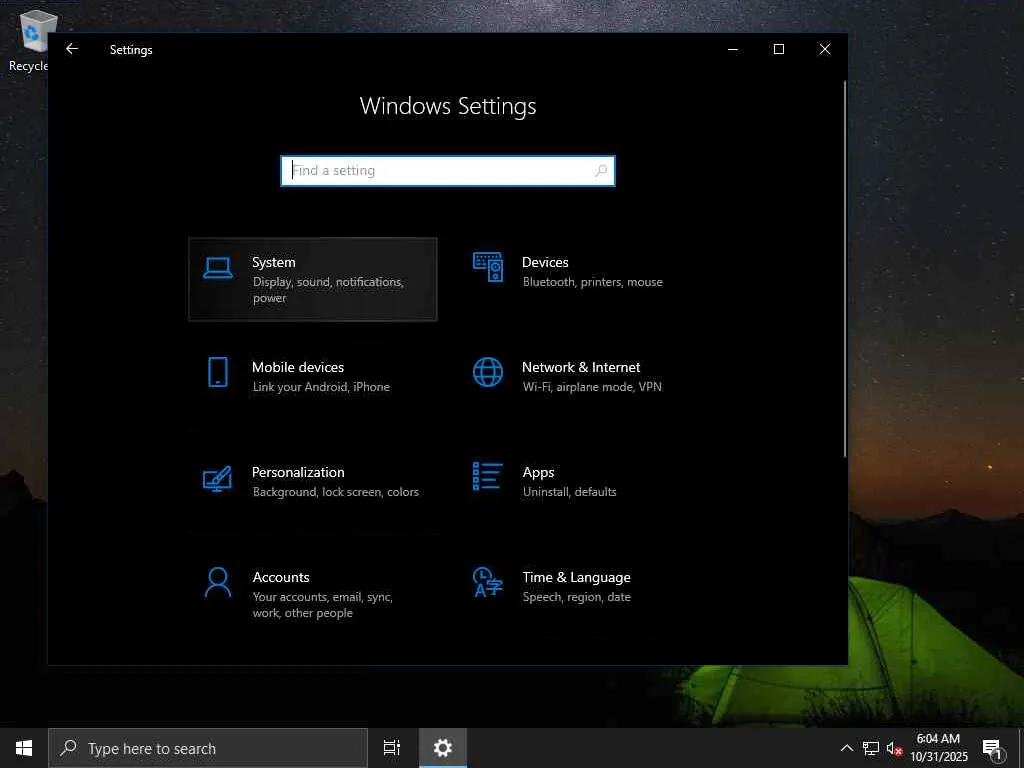Open the Mobile devices phone icon
The image size is (1024, 768).
coord(217,372)
